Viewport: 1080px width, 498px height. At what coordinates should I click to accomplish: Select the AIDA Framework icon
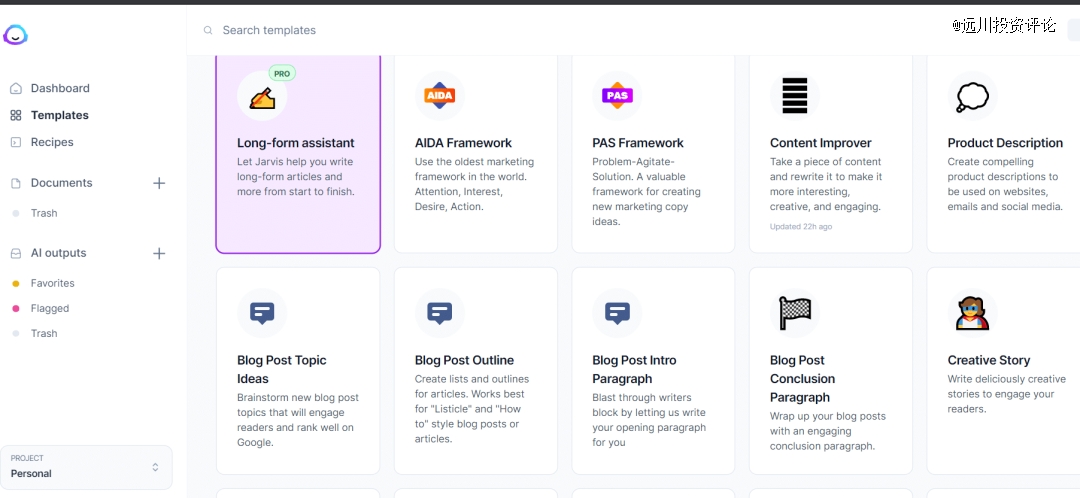(439, 96)
